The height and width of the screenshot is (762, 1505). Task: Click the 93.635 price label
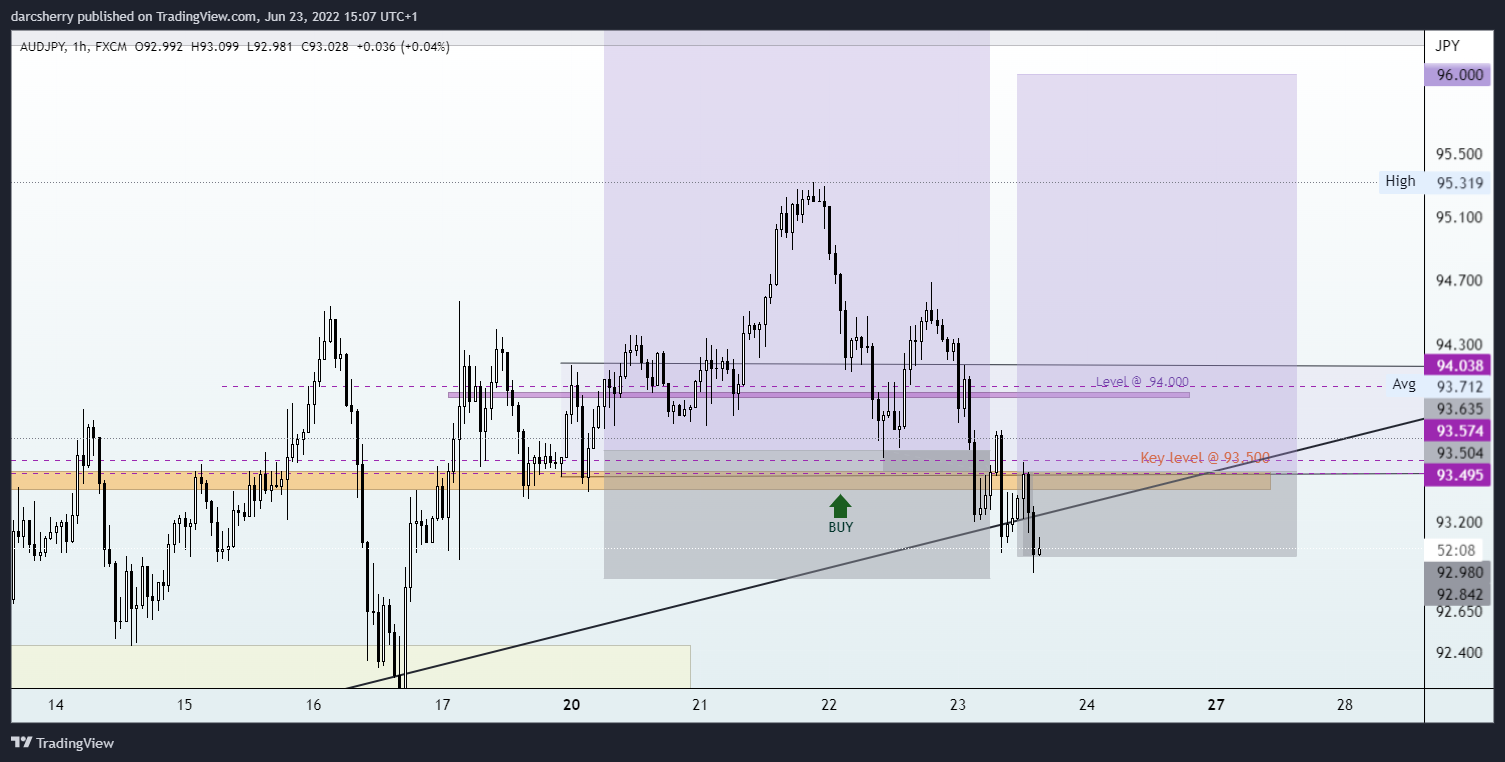tap(1458, 408)
